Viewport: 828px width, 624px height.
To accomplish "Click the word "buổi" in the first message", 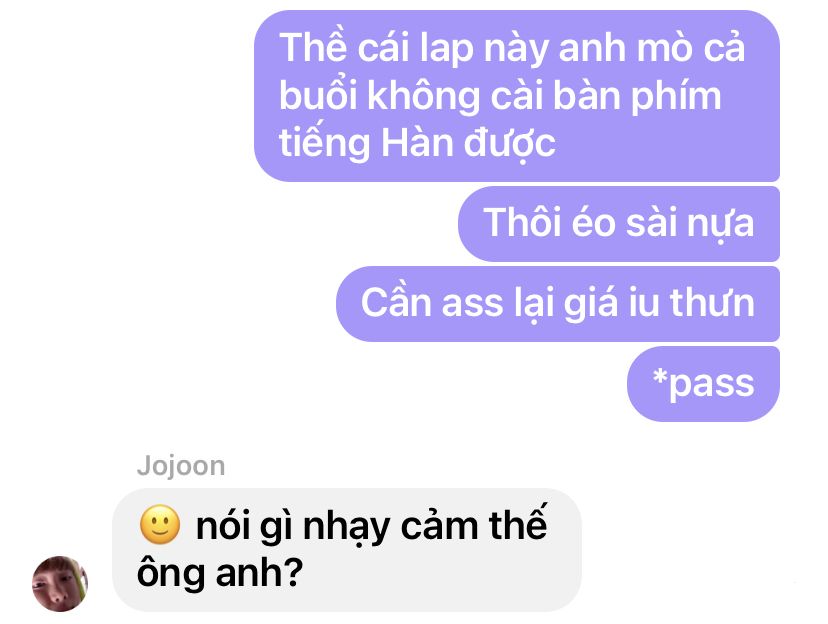I will [318, 95].
